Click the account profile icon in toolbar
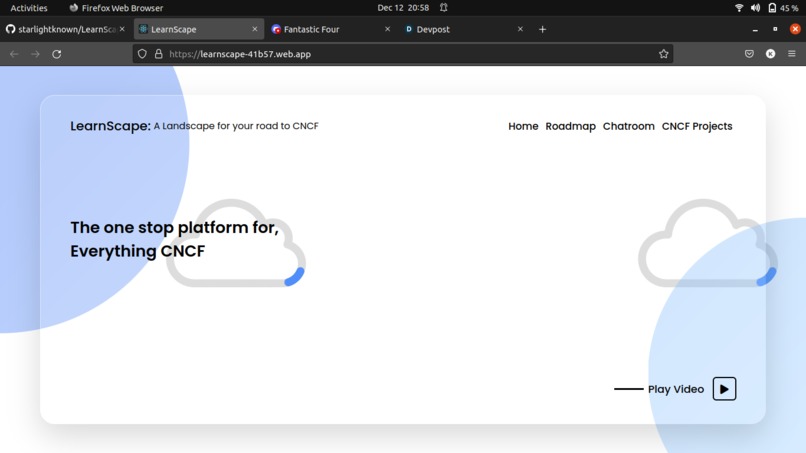 (x=771, y=54)
